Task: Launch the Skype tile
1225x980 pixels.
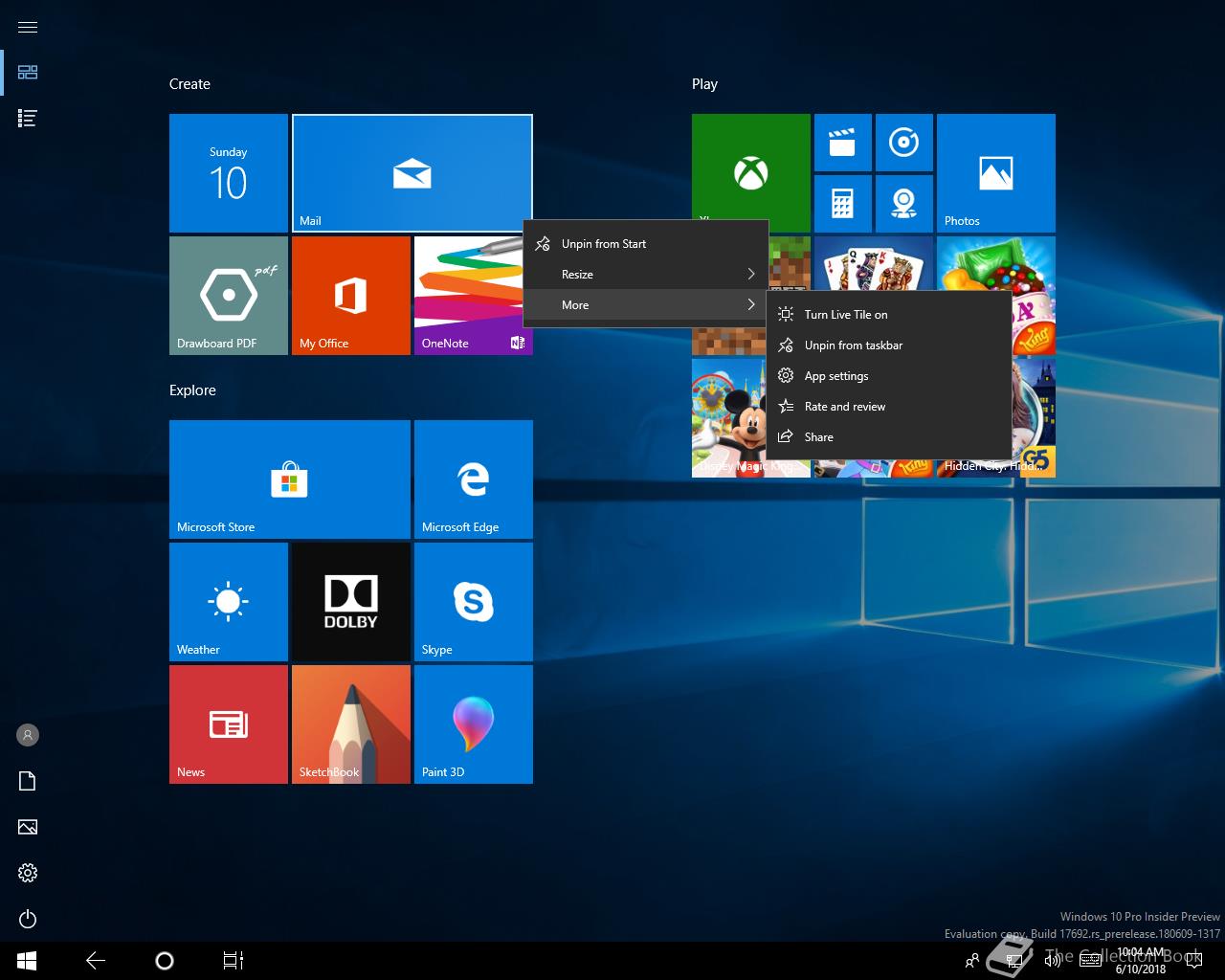Action: (x=474, y=602)
